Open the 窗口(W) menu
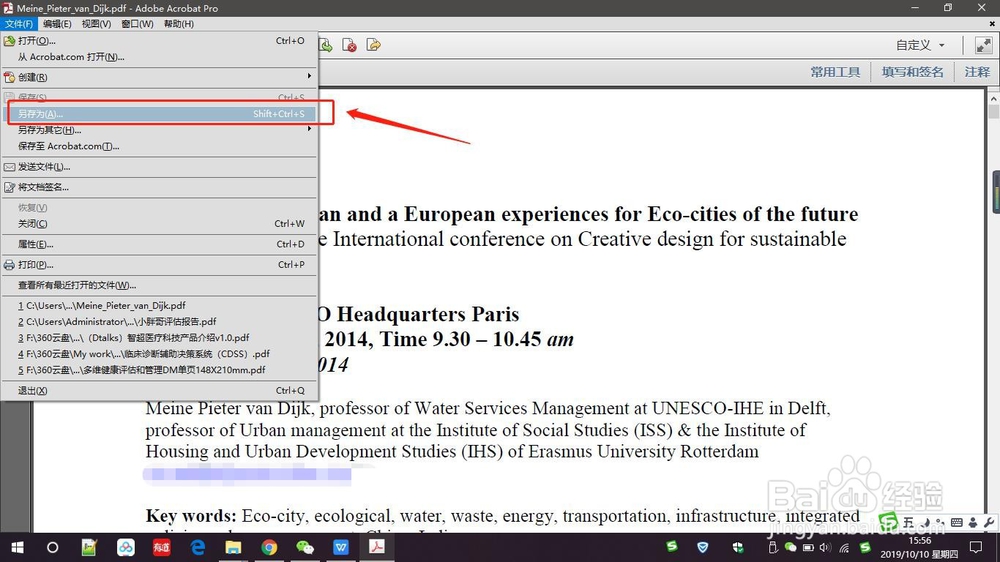 pyautogui.click(x=137, y=24)
